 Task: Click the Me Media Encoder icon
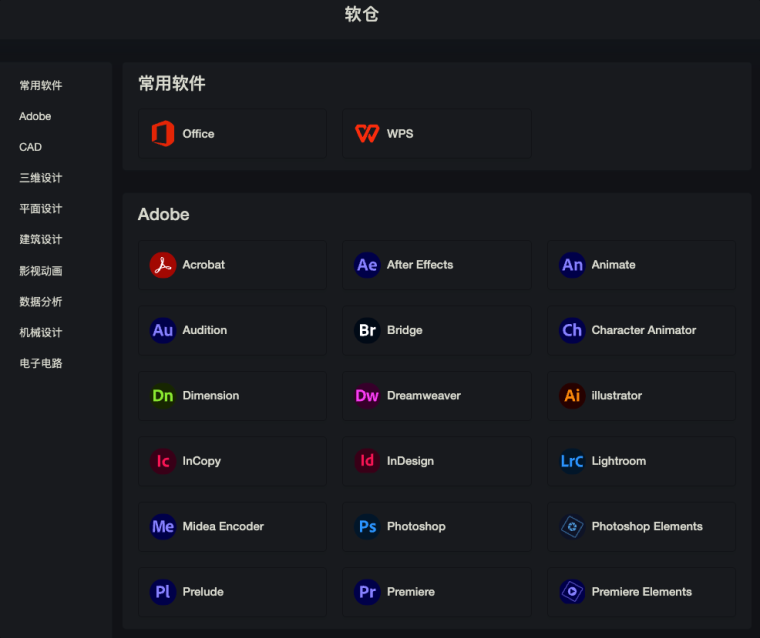click(x=163, y=526)
